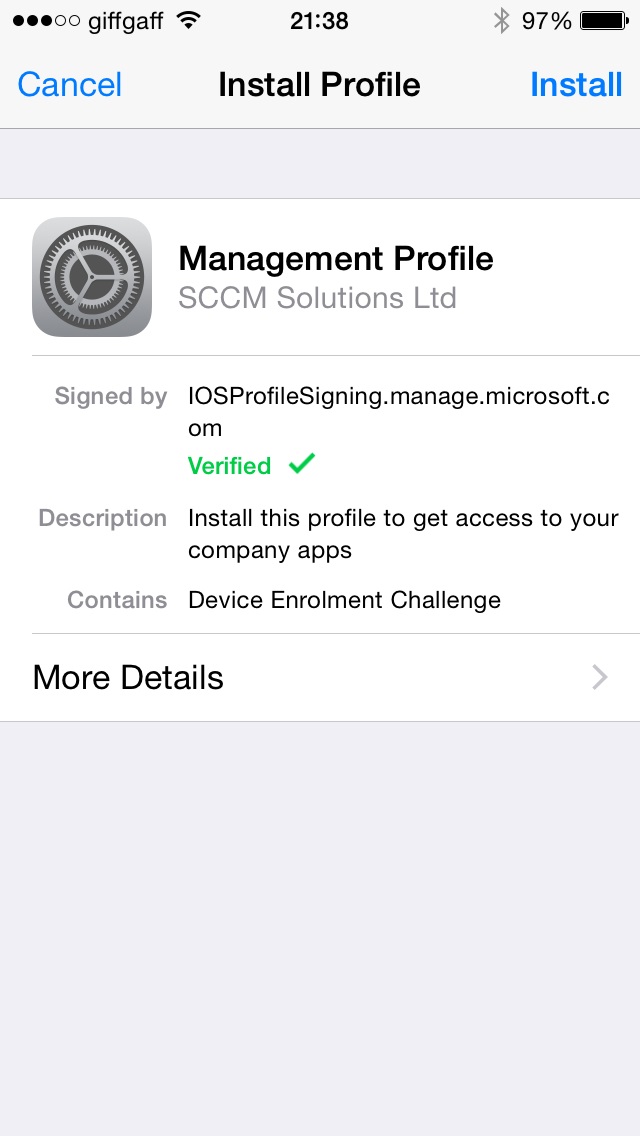This screenshot has width=640, height=1136.
Task: Tap the Wi-Fi status icon
Action: coord(186,20)
